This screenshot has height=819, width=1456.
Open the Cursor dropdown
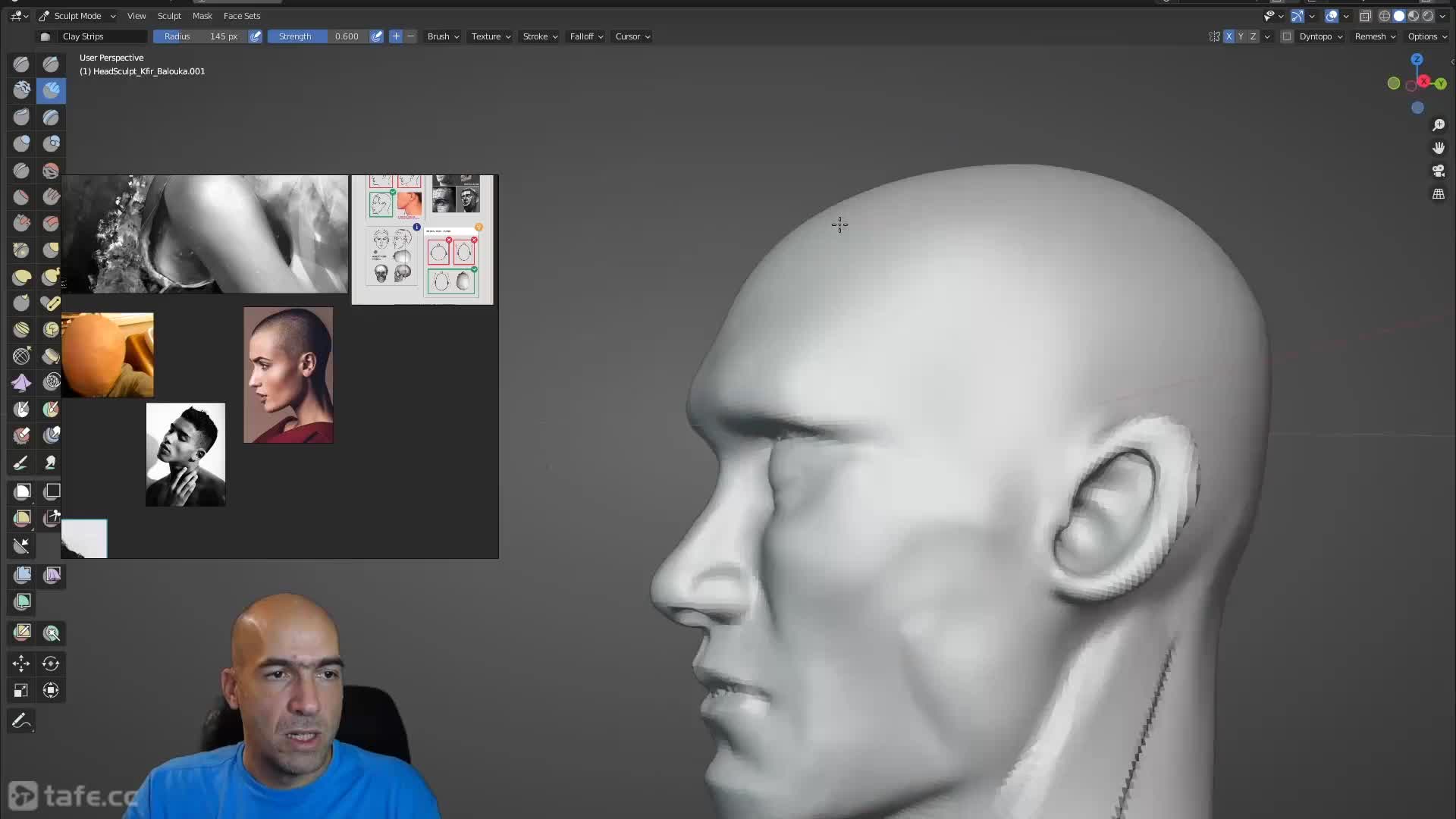pyautogui.click(x=632, y=36)
